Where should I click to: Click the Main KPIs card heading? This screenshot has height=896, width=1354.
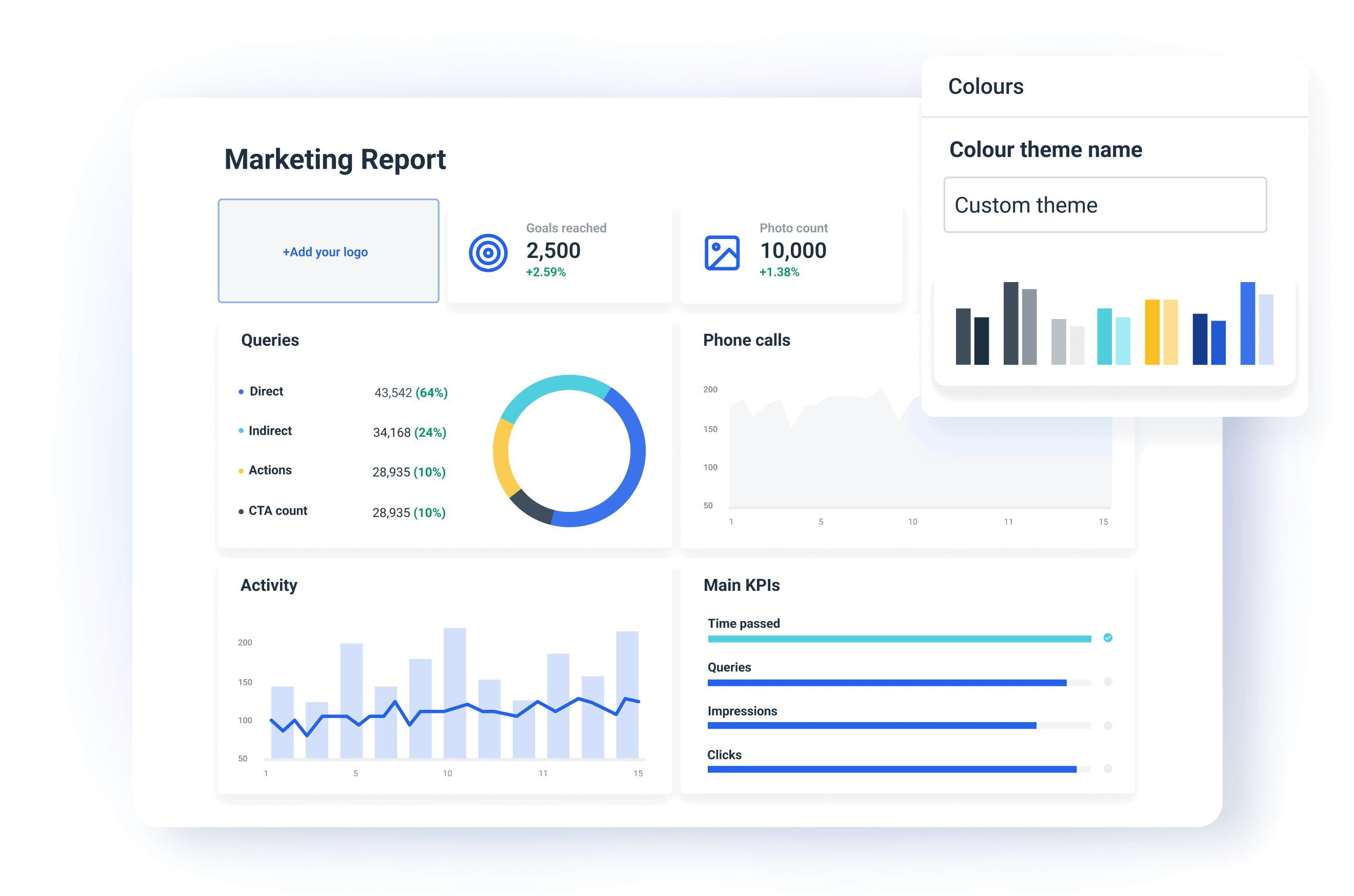[x=741, y=586]
